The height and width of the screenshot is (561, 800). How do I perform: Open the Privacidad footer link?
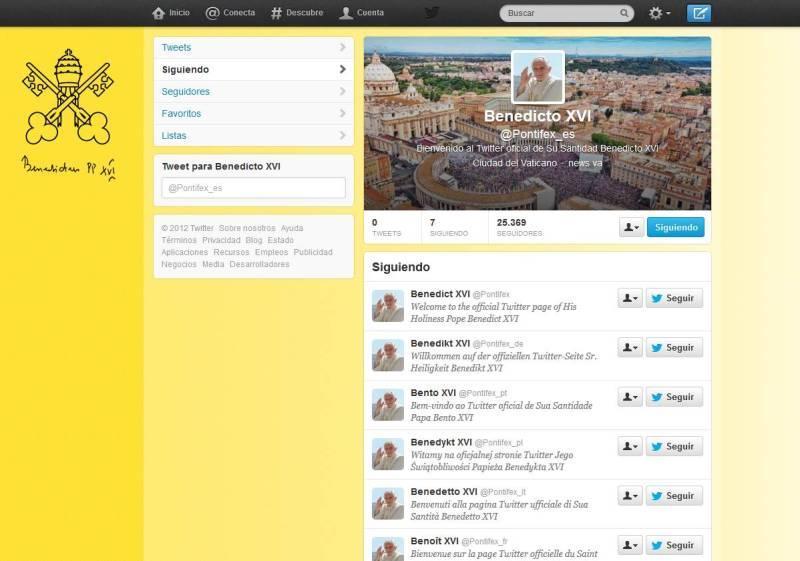point(219,240)
